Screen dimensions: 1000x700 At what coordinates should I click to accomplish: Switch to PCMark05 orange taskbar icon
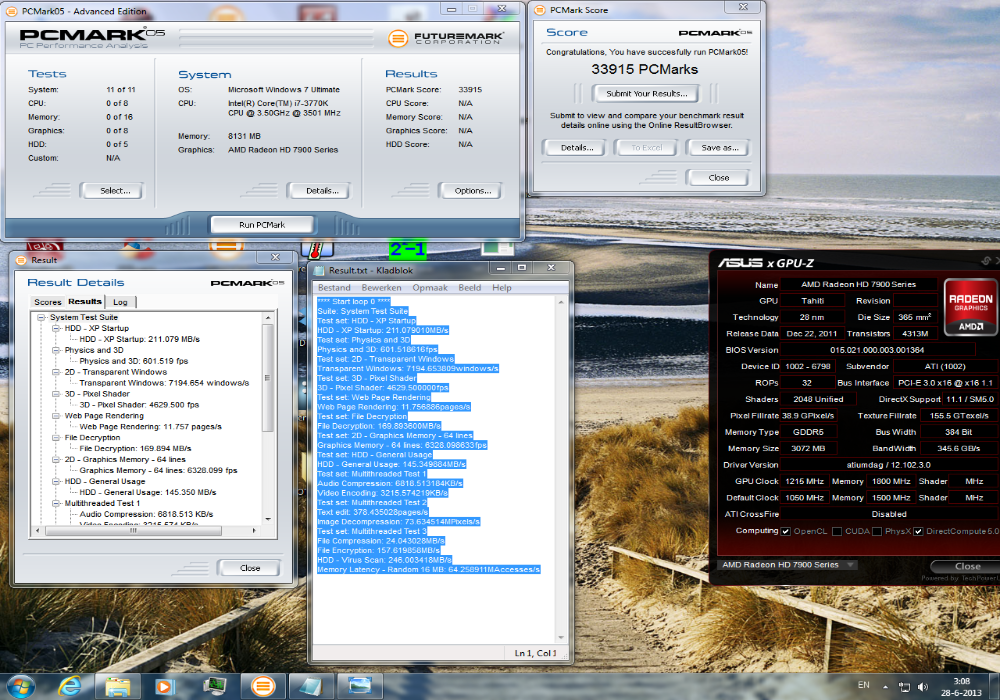coord(263,686)
